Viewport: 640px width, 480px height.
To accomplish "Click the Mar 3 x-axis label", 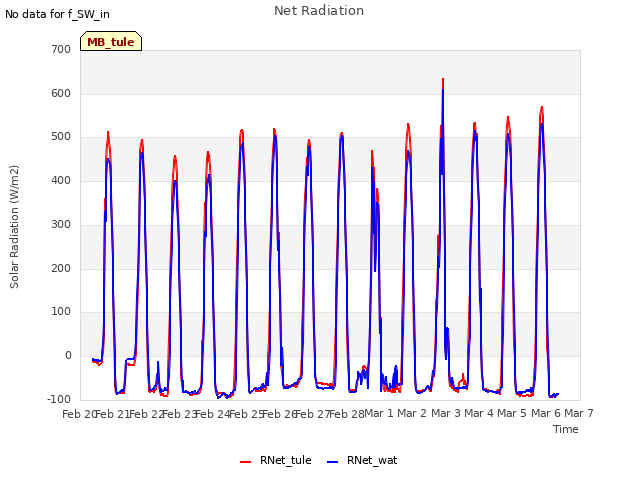I will (x=446, y=413).
